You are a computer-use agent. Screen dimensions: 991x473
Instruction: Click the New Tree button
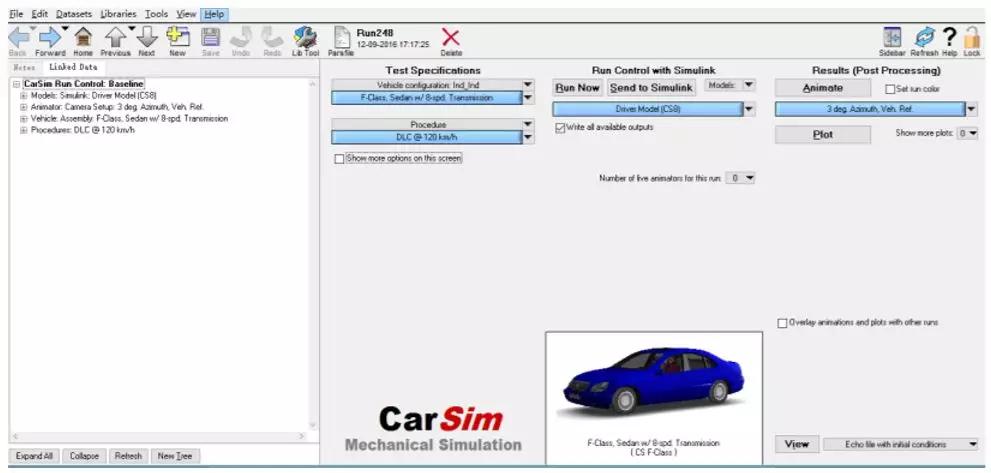(176, 456)
